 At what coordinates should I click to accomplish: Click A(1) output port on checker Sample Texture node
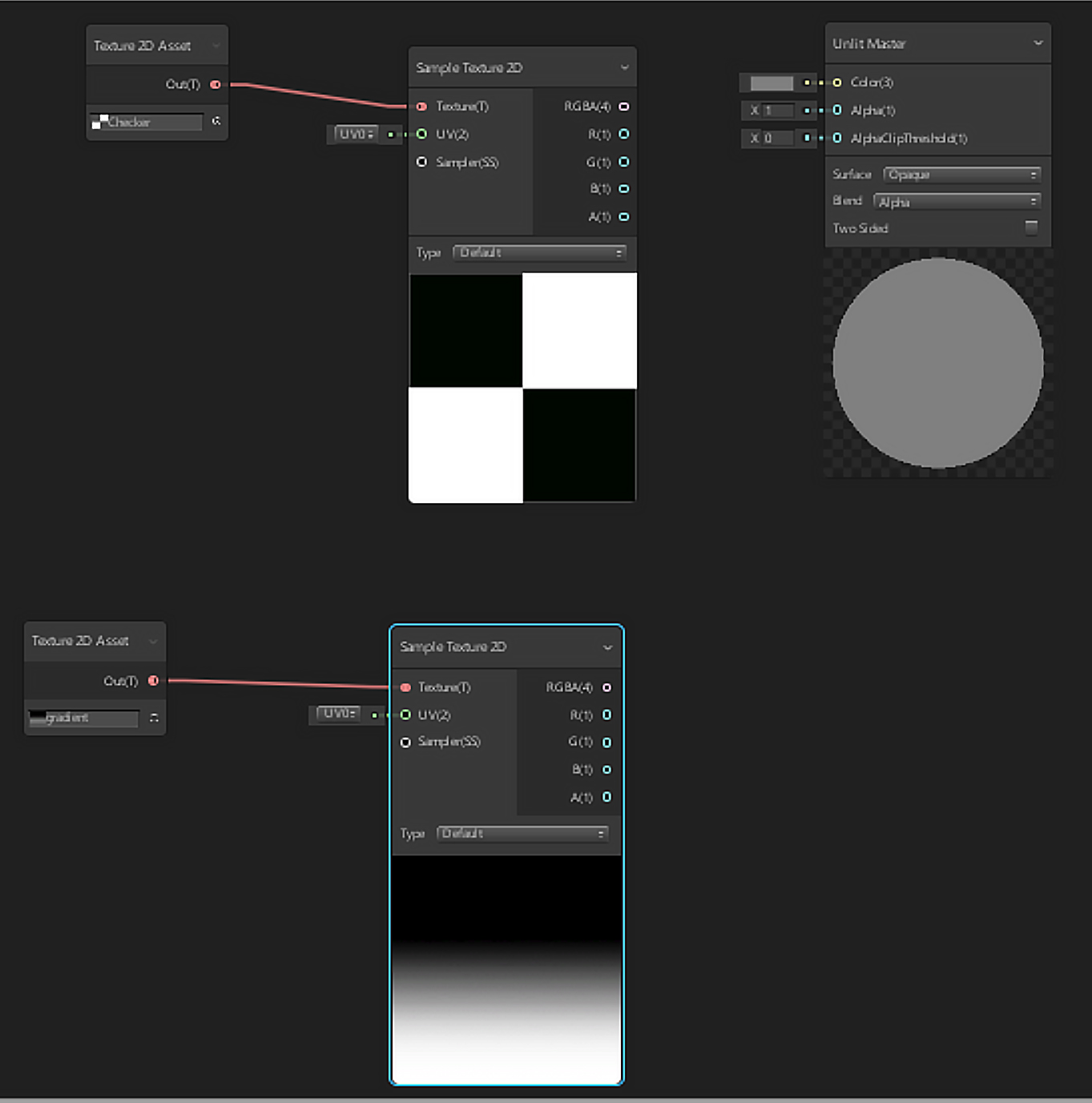pos(623,217)
